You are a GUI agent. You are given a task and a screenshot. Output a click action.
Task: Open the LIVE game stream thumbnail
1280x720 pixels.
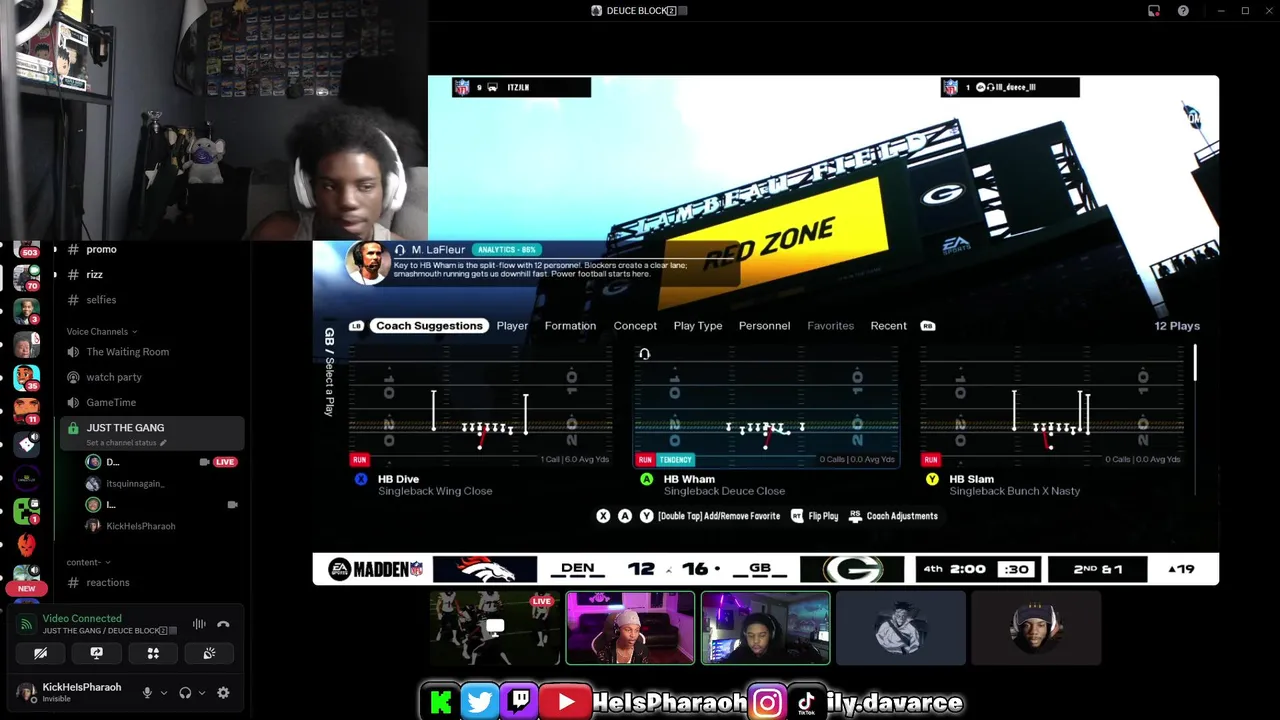coord(495,628)
